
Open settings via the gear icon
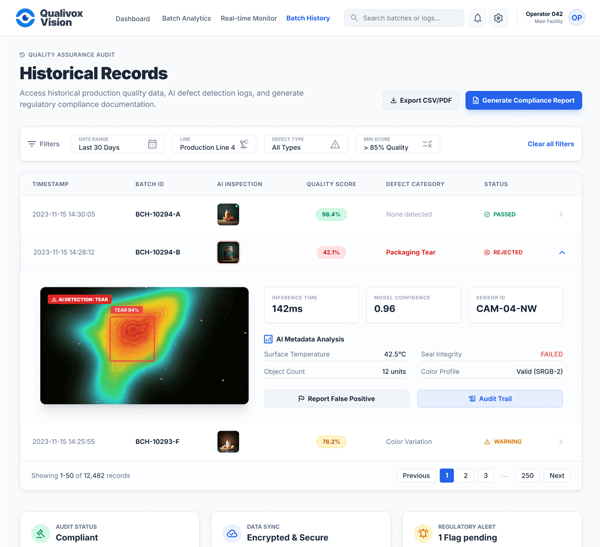tap(498, 18)
